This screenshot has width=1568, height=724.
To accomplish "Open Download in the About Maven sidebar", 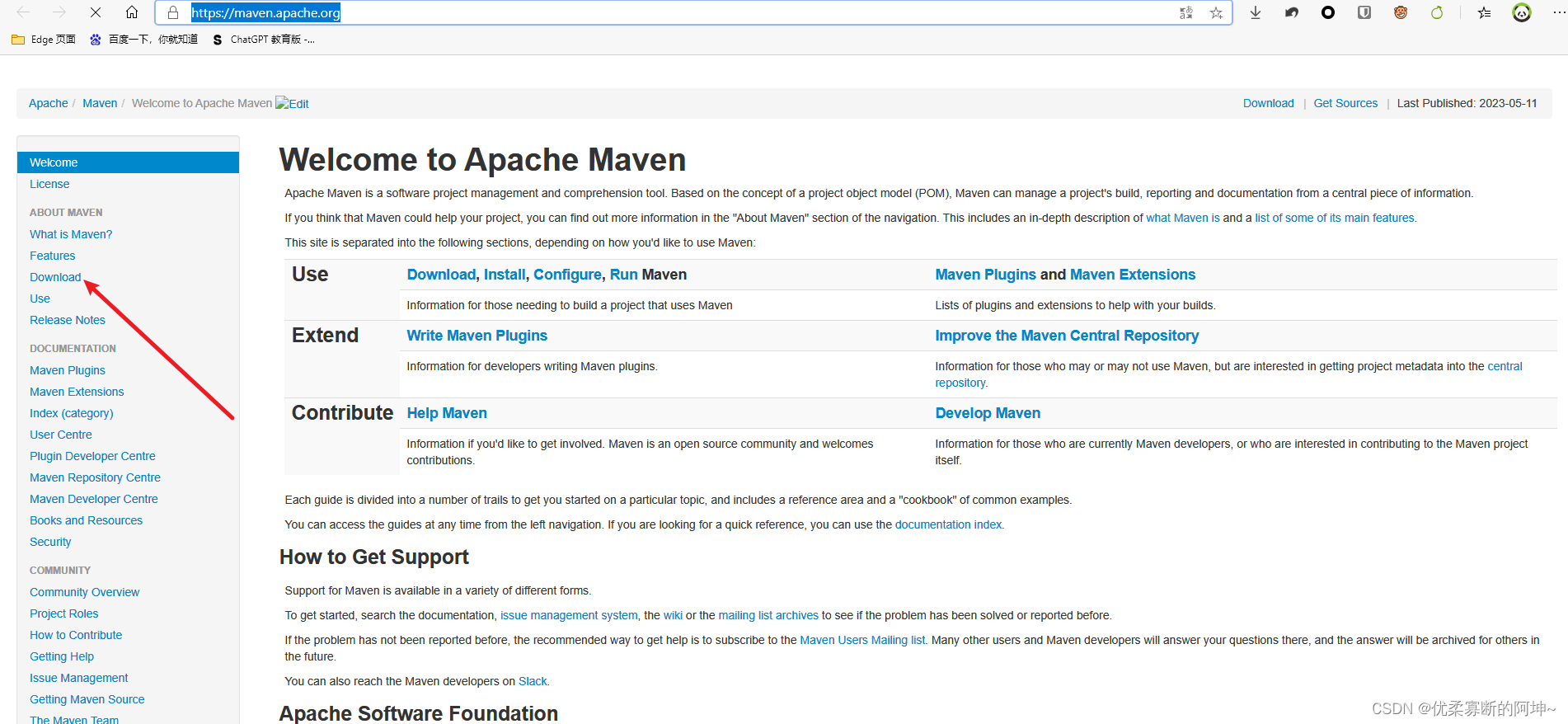I will pos(55,277).
